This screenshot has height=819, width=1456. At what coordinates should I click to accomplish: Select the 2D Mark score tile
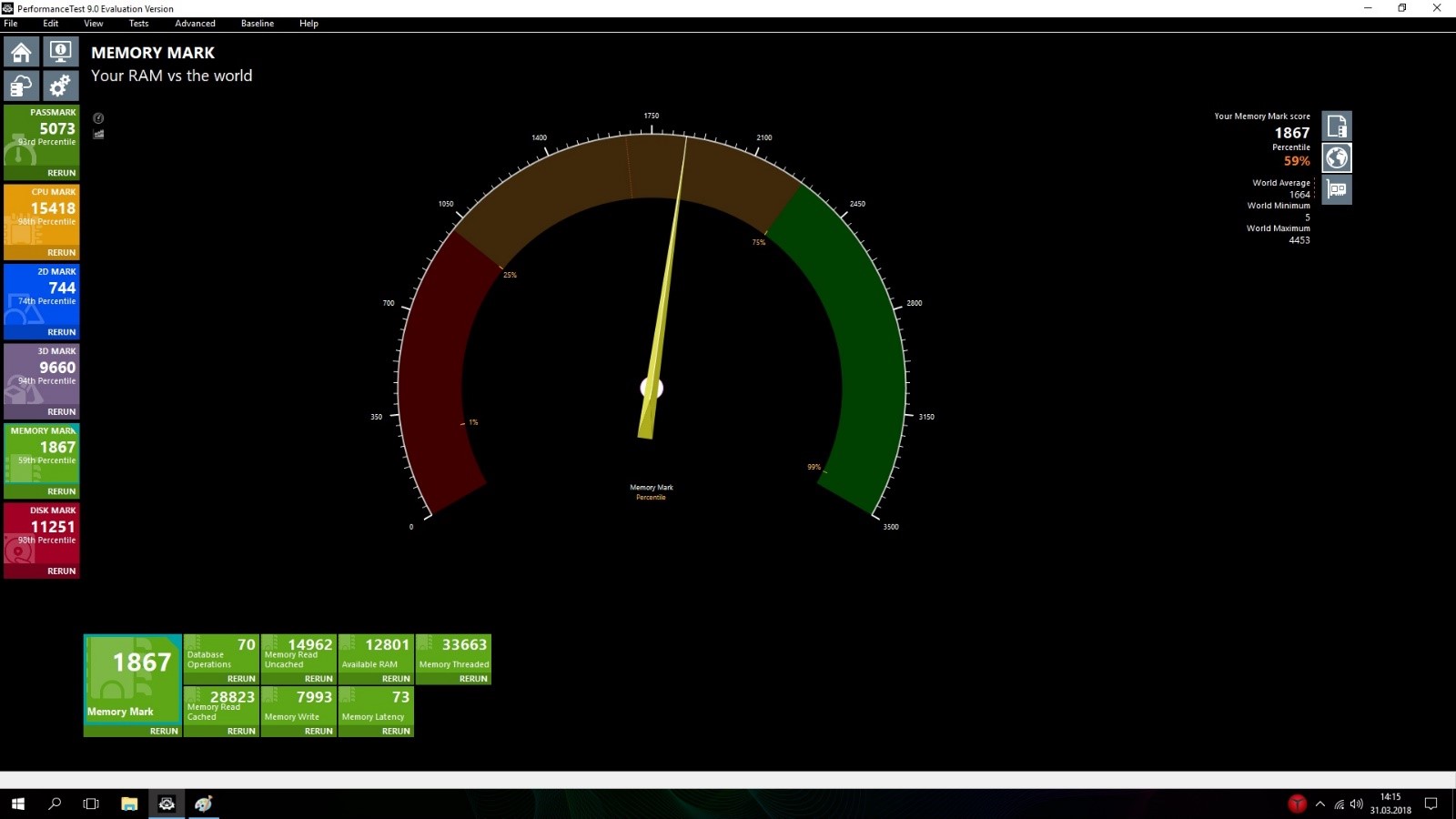(42, 291)
